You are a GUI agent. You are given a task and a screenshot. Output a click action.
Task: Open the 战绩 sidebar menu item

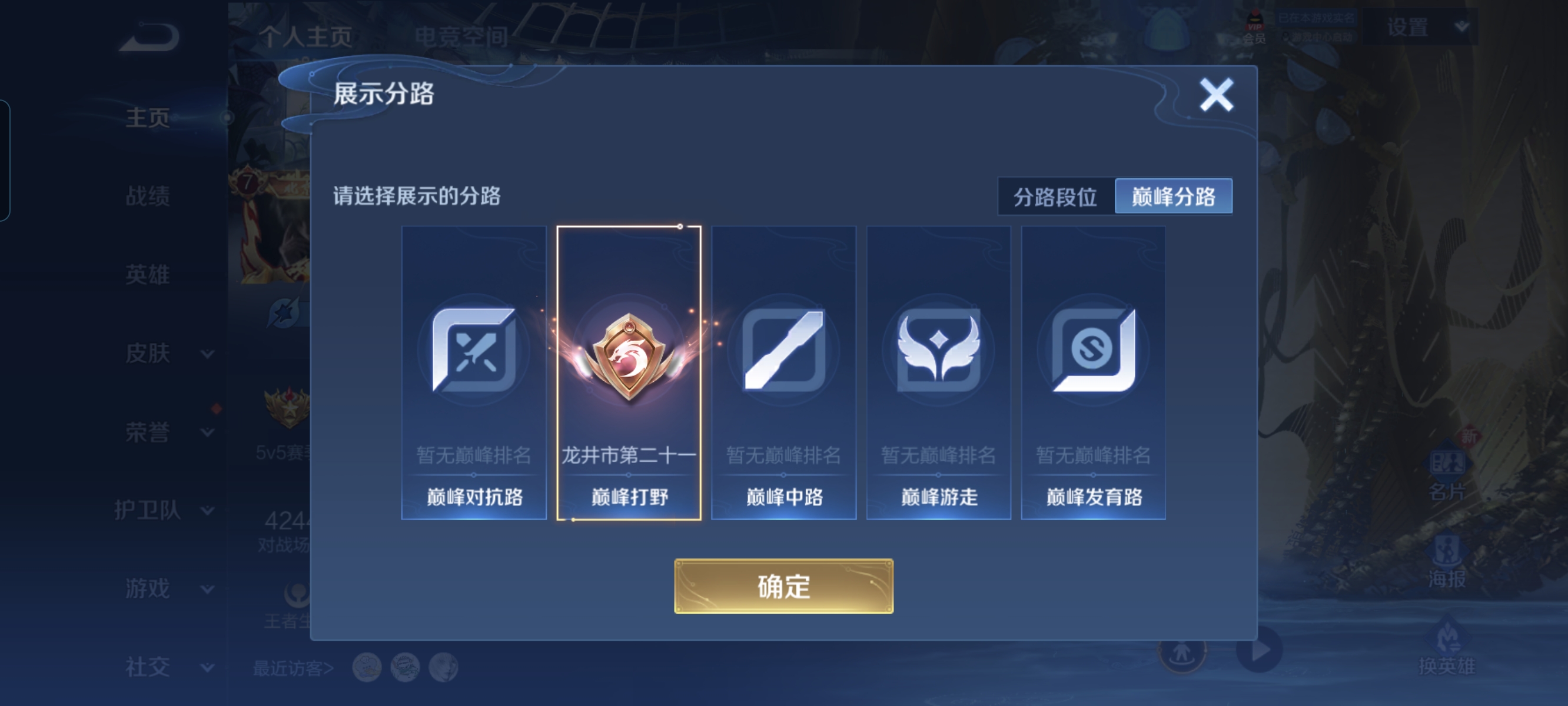pos(147,196)
